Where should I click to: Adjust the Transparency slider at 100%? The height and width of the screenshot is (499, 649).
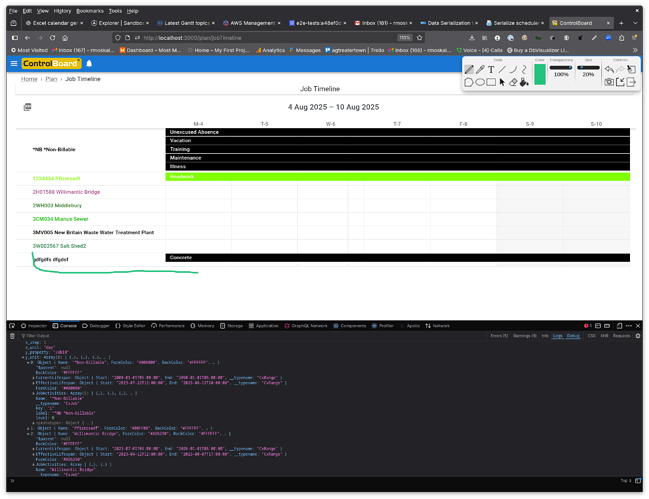561,67
